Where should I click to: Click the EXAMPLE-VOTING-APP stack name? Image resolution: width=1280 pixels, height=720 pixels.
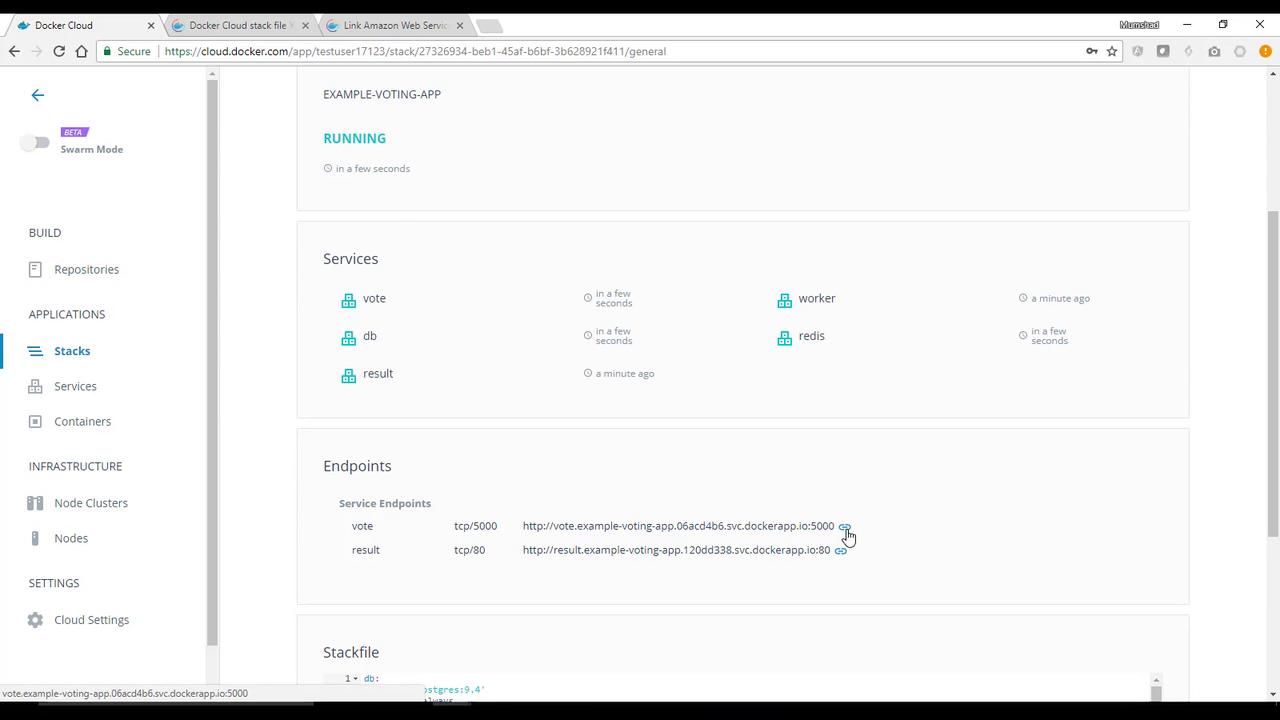click(382, 94)
